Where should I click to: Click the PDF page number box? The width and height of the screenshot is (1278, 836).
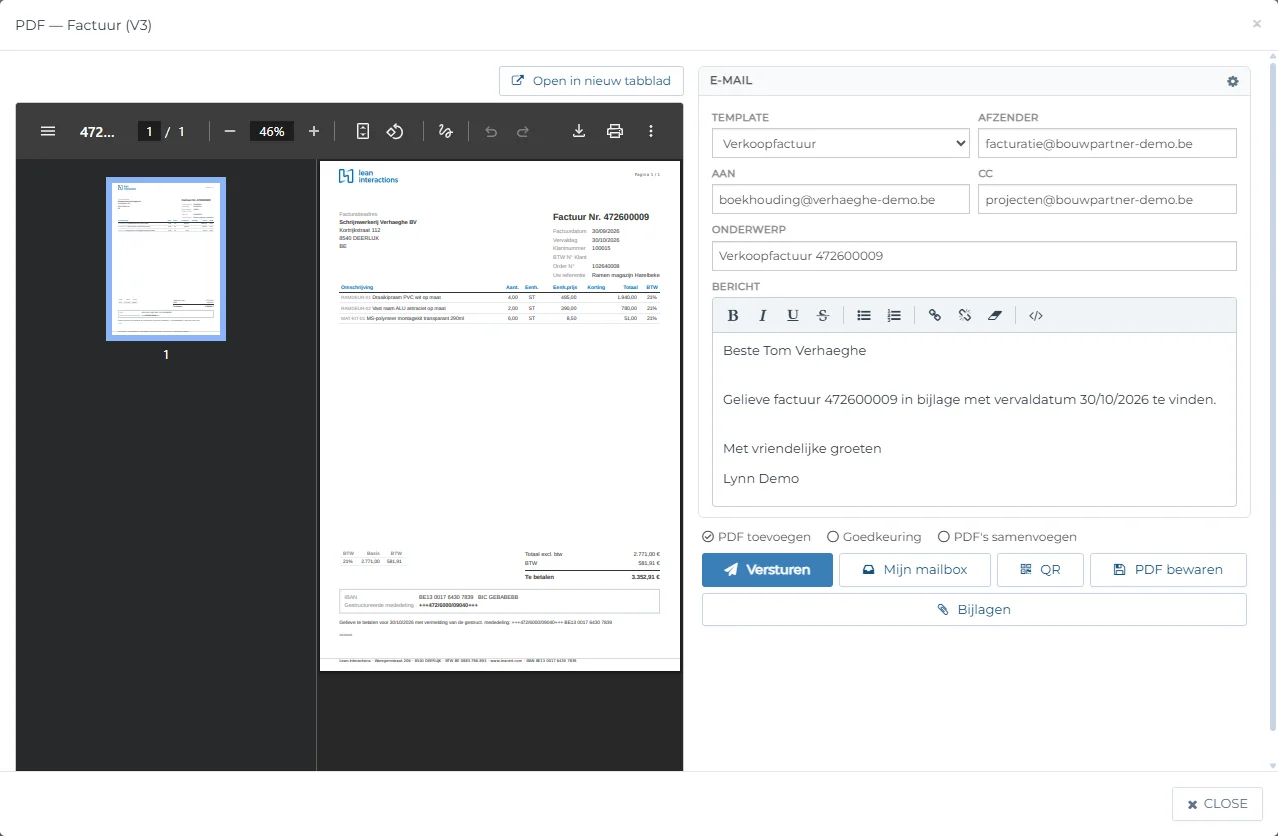[149, 131]
